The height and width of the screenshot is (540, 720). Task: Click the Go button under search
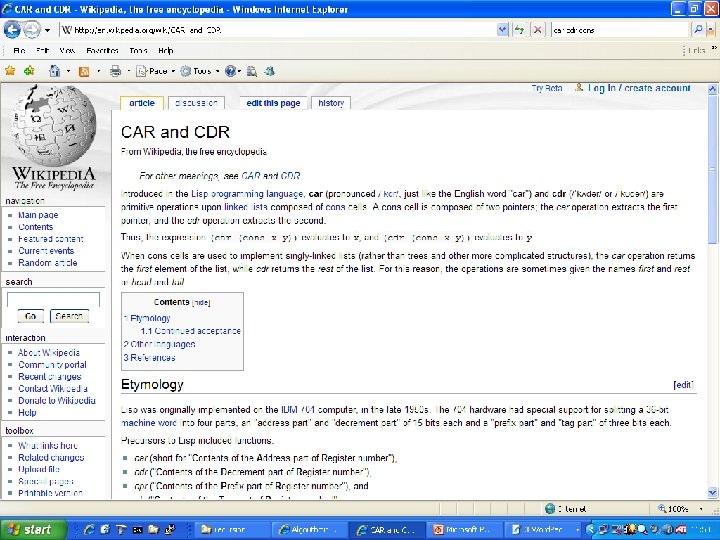tap(30, 316)
